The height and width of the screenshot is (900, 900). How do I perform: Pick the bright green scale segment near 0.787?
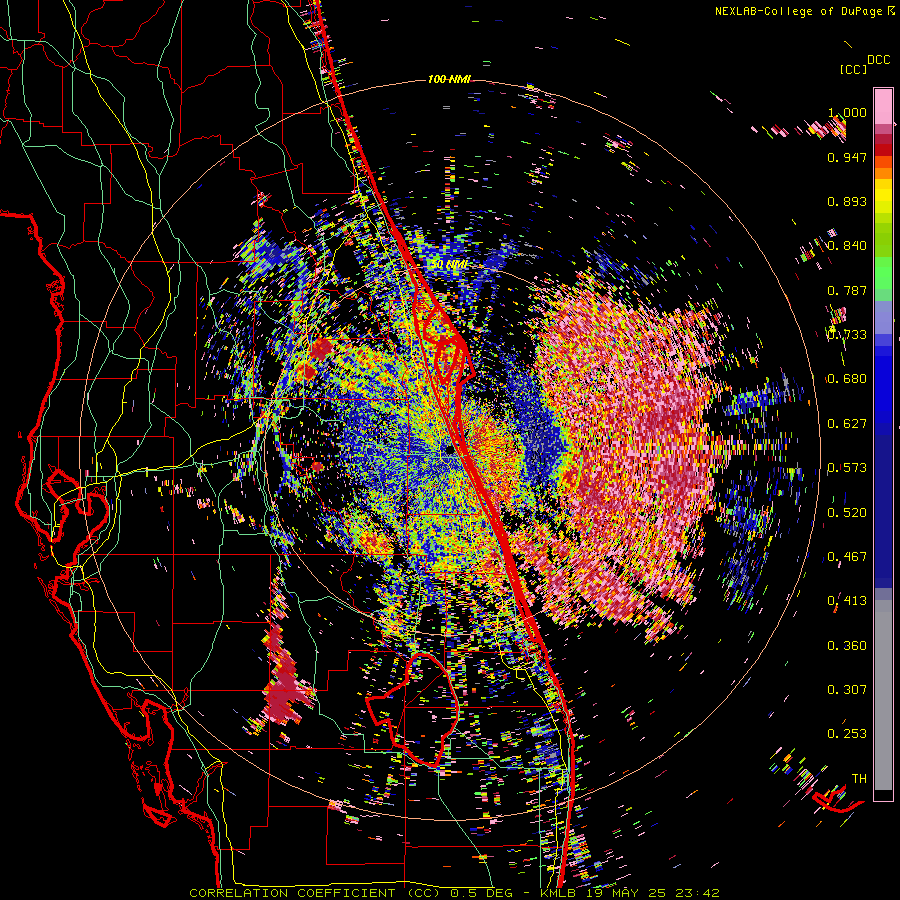click(x=883, y=274)
